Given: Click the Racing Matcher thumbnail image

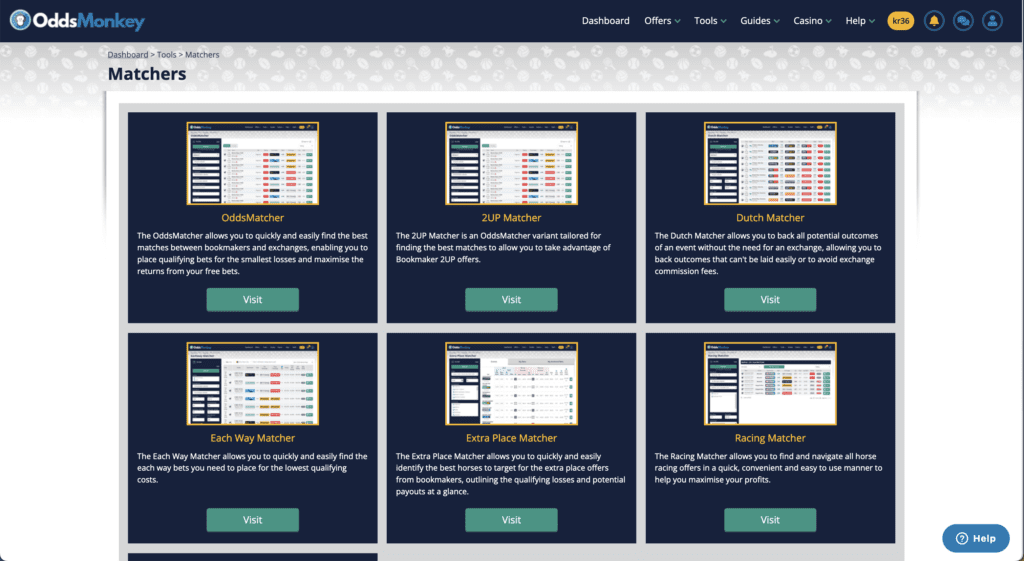Looking at the screenshot, I should (770, 384).
